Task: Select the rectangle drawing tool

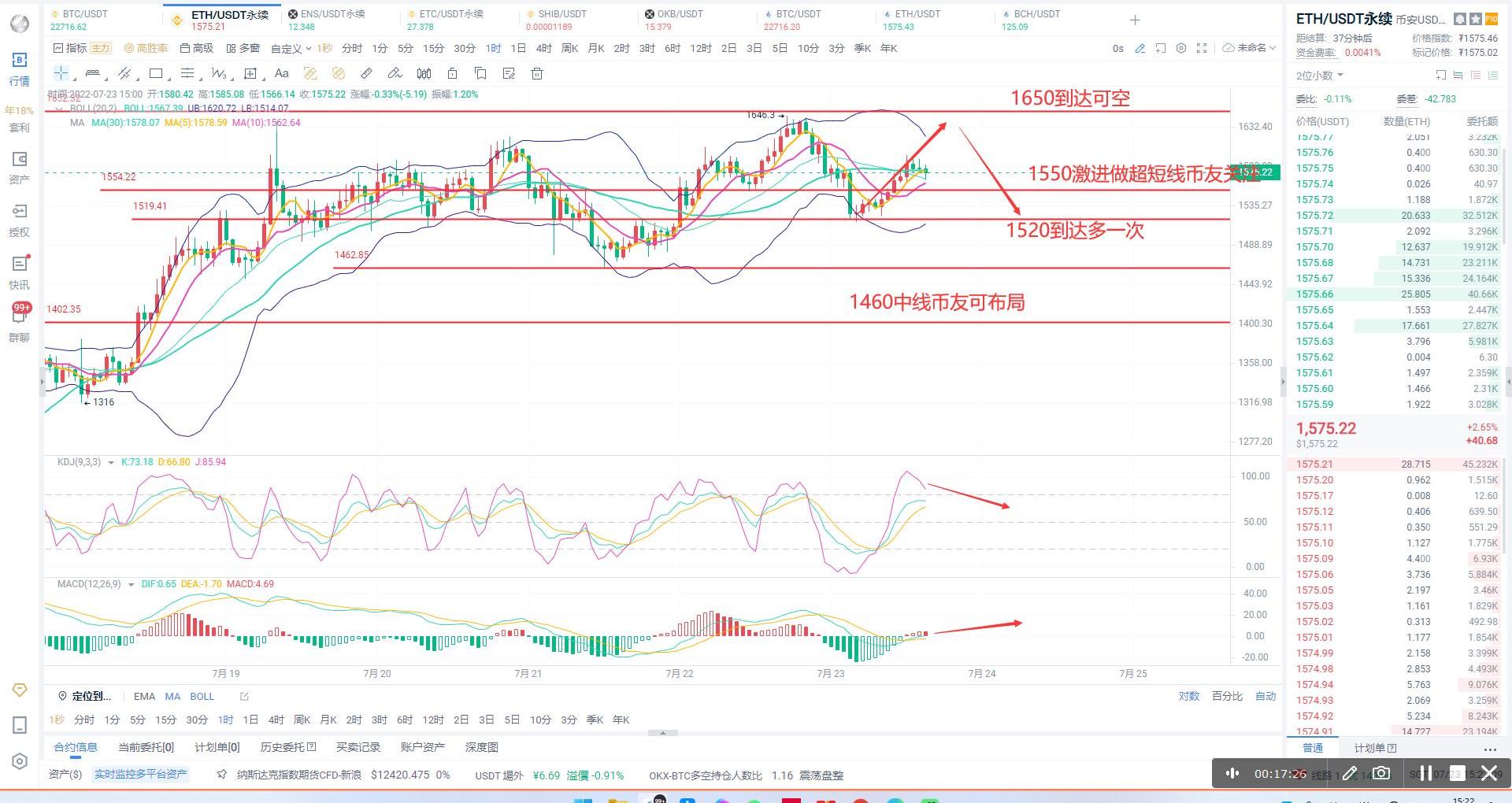Action: (156, 73)
